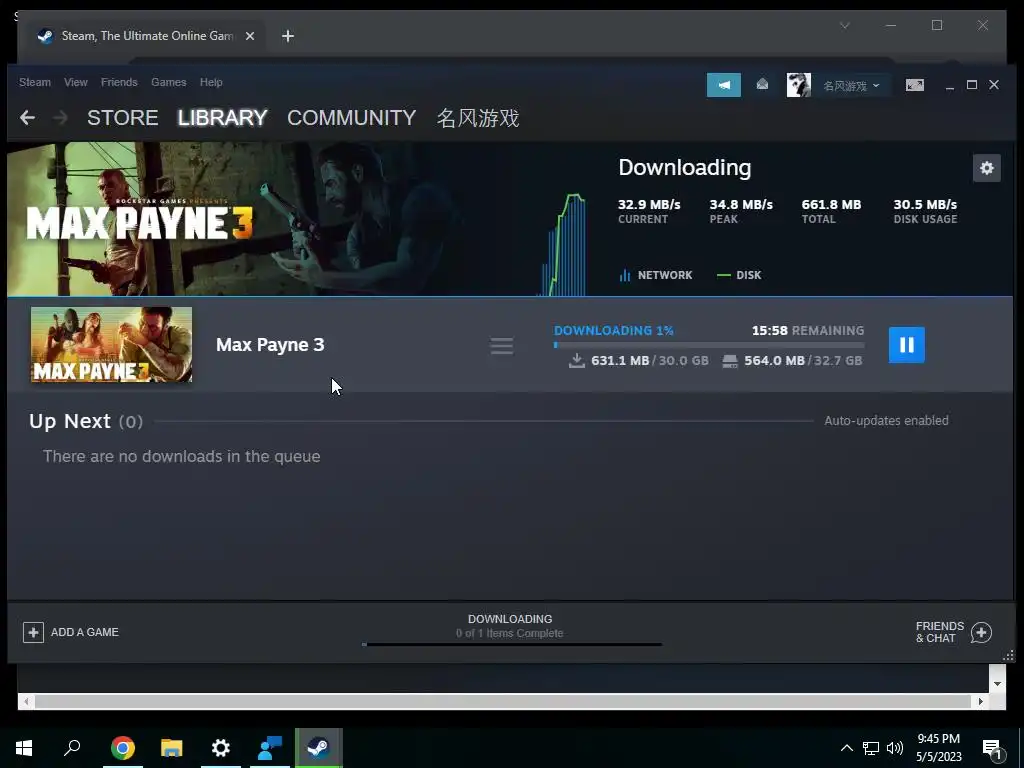
Task: Click the download speed network graph
Action: click(x=563, y=245)
